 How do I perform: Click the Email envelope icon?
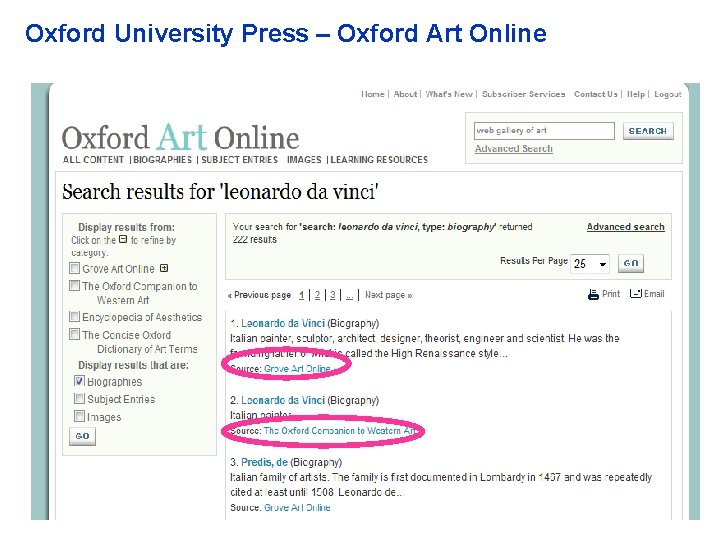pyautogui.click(x=636, y=293)
